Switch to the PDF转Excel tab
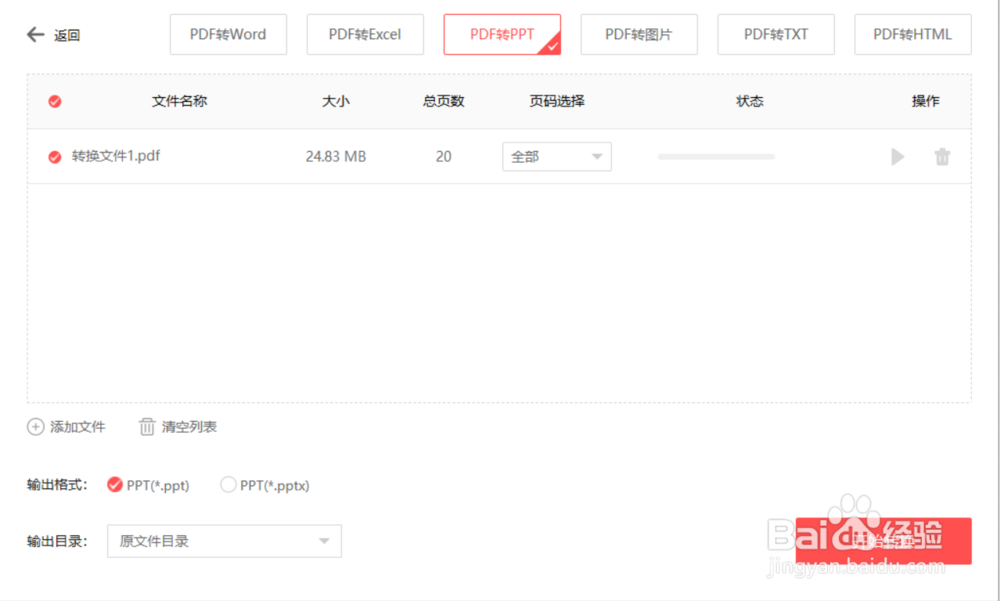 (x=365, y=34)
